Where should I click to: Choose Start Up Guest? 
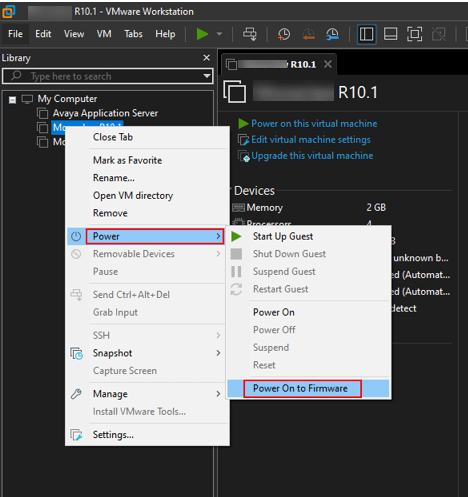coord(283,236)
